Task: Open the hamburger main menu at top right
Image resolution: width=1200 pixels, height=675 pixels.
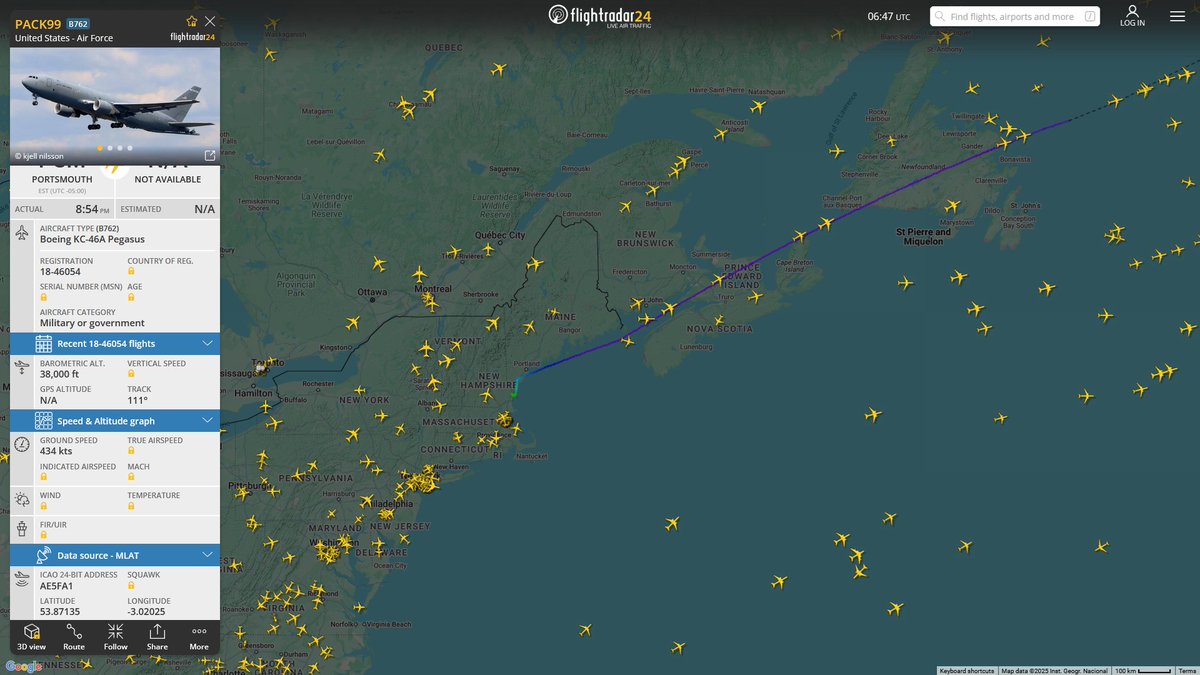Action: pyautogui.click(x=1177, y=16)
